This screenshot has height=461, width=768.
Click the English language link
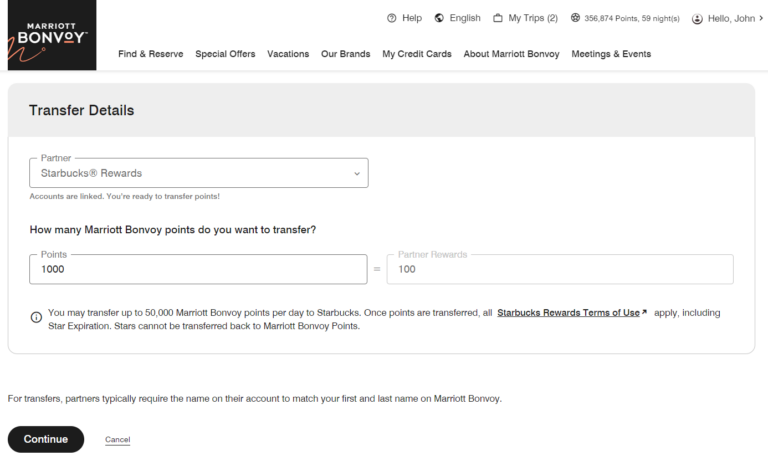point(465,18)
